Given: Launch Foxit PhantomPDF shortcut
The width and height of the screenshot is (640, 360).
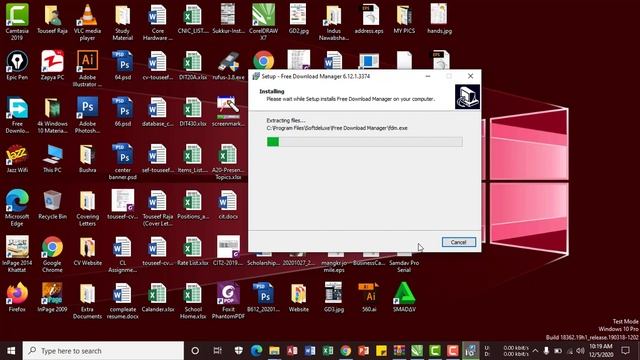Looking at the screenshot, I should [228, 300].
